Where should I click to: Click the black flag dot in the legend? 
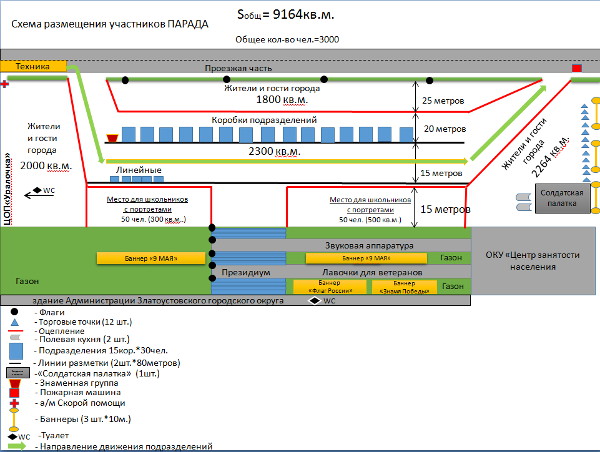(x=16, y=313)
